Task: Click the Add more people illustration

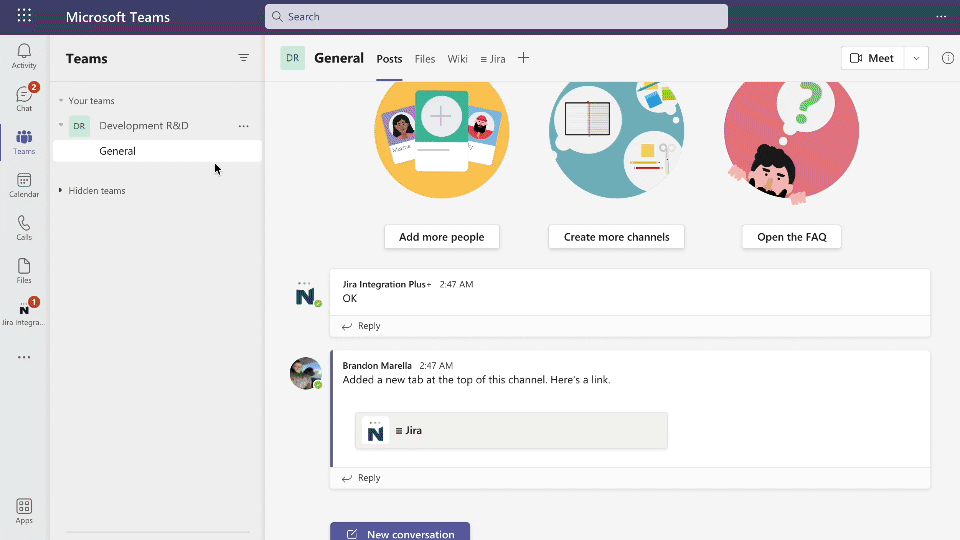Action: click(441, 140)
